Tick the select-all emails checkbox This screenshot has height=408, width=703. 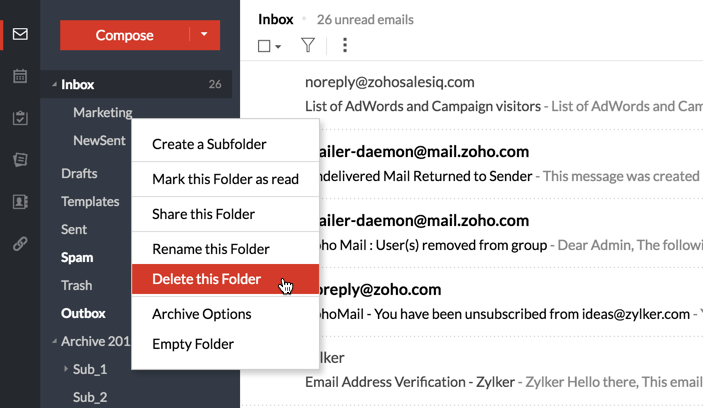click(x=264, y=46)
